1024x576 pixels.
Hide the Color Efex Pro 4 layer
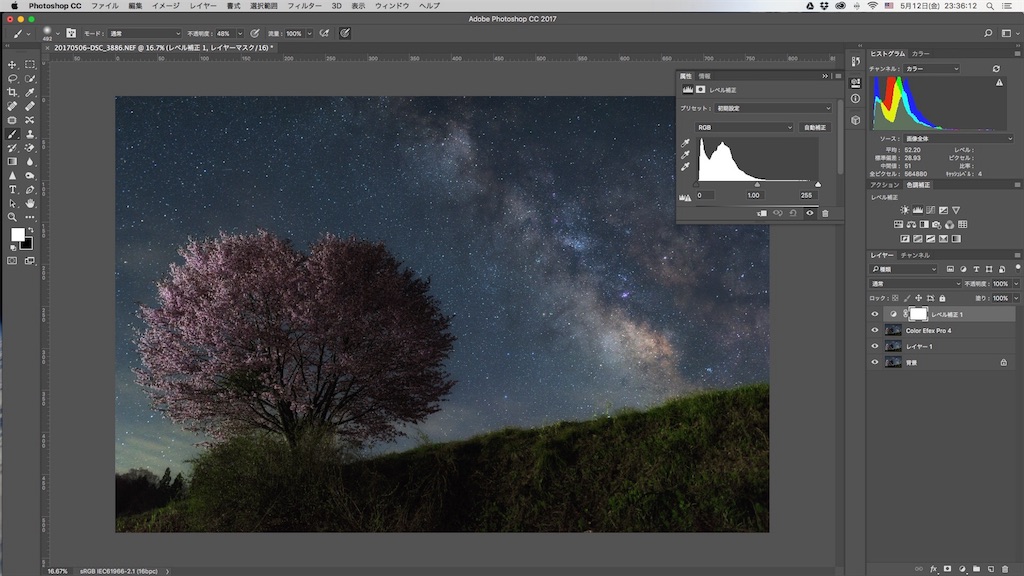tap(875, 330)
